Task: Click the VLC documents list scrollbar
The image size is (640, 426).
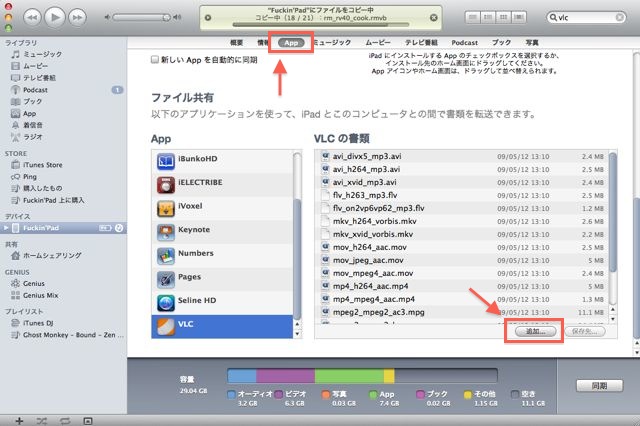Action: pos(613,212)
